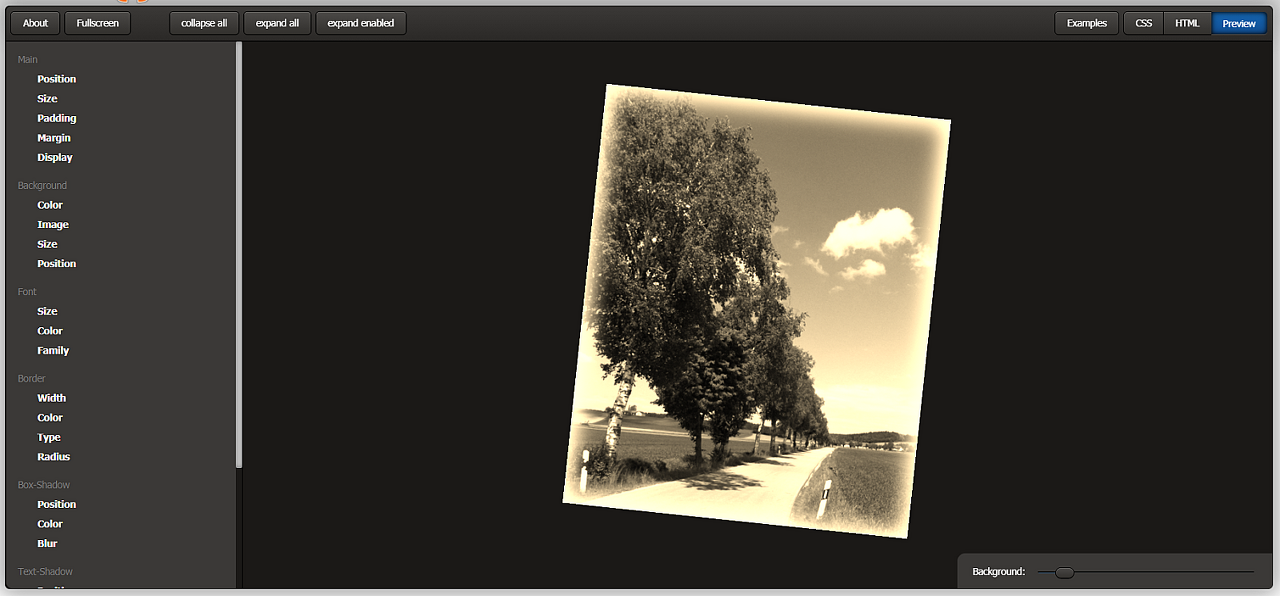The height and width of the screenshot is (596, 1280).
Task: Click the Background group heading in sidebar
Action: click(x=42, y=186)
